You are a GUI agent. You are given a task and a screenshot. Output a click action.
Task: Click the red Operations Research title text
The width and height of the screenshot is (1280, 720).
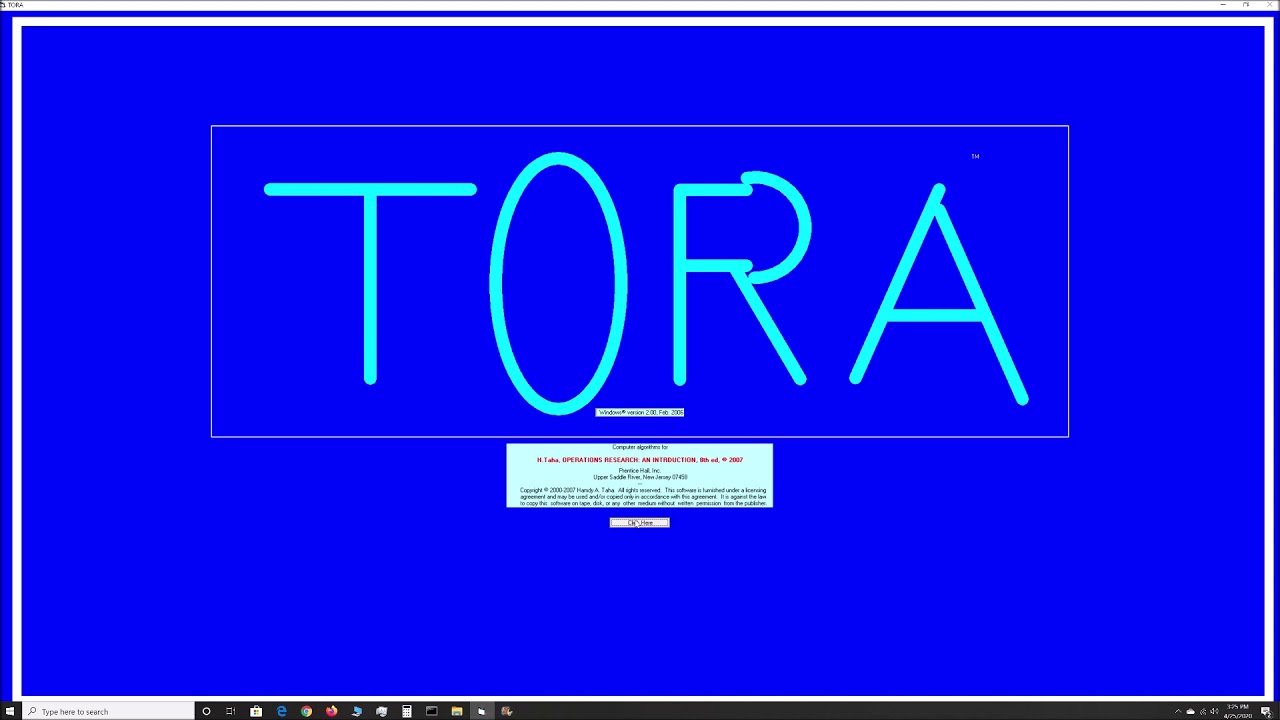click(640, 460)
